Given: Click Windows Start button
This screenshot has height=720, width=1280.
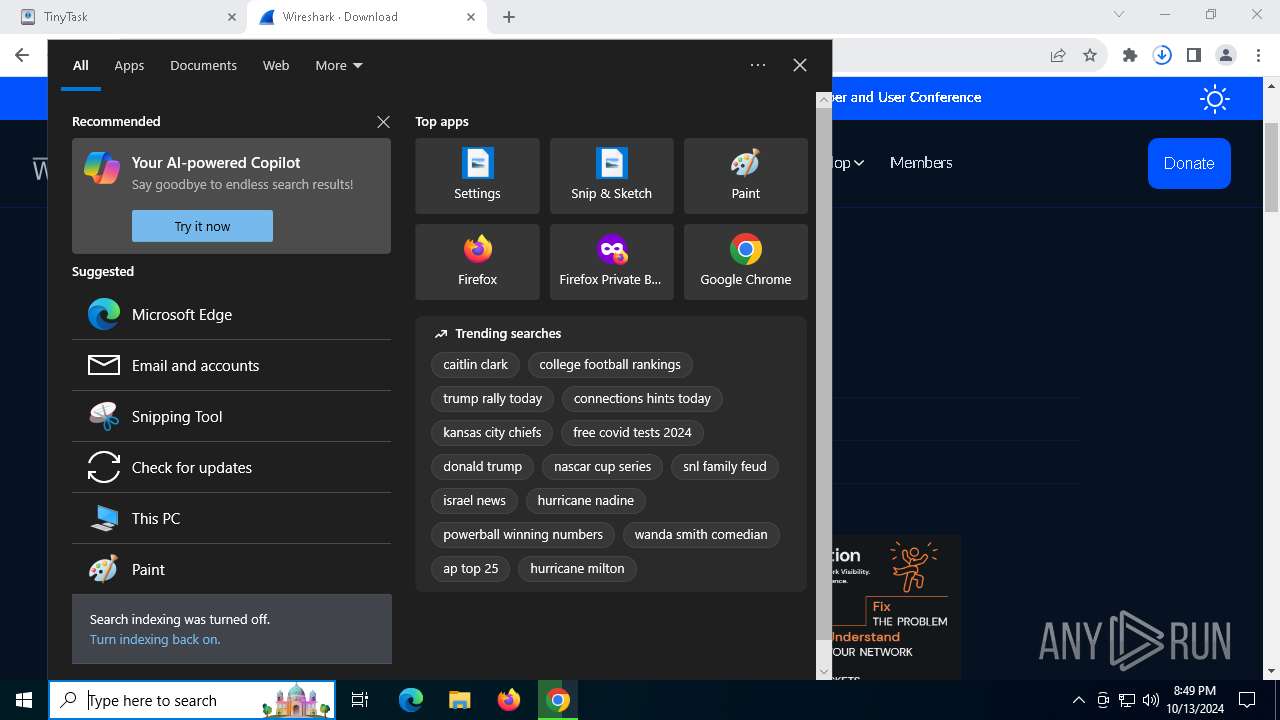Looking at the screenshot, I should click(24, 700).
